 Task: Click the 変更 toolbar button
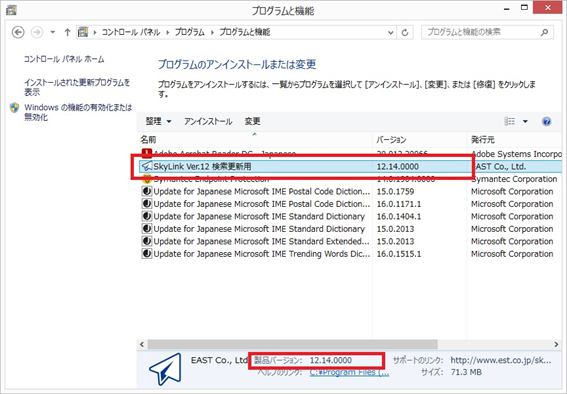pos(252,121)
